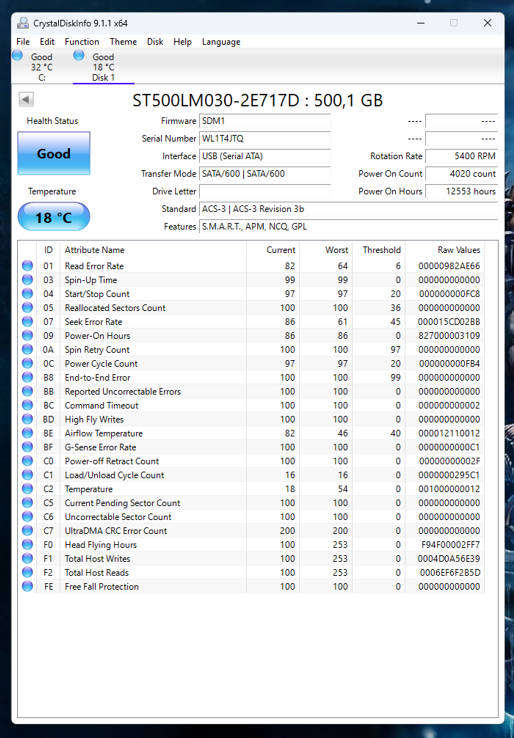The image size is (514, 738).
Task: Click status orb for UltraDMA CRC Error Count
Action: click(27, 530)
